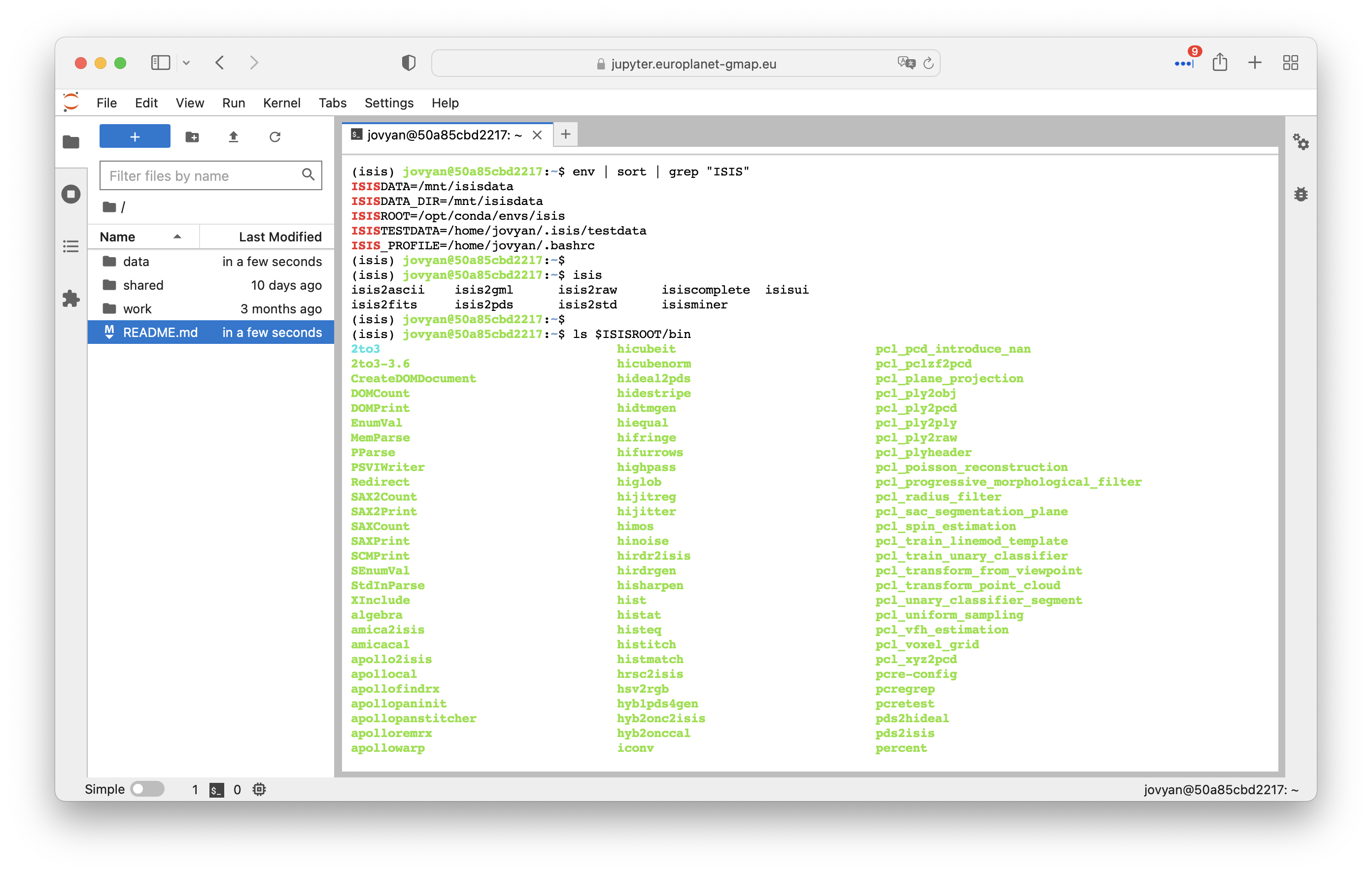Viewport: 1372px width, 874px height.
Task: Open the Table of Contents sidebar icon
Action: click(x=70, y=246)
